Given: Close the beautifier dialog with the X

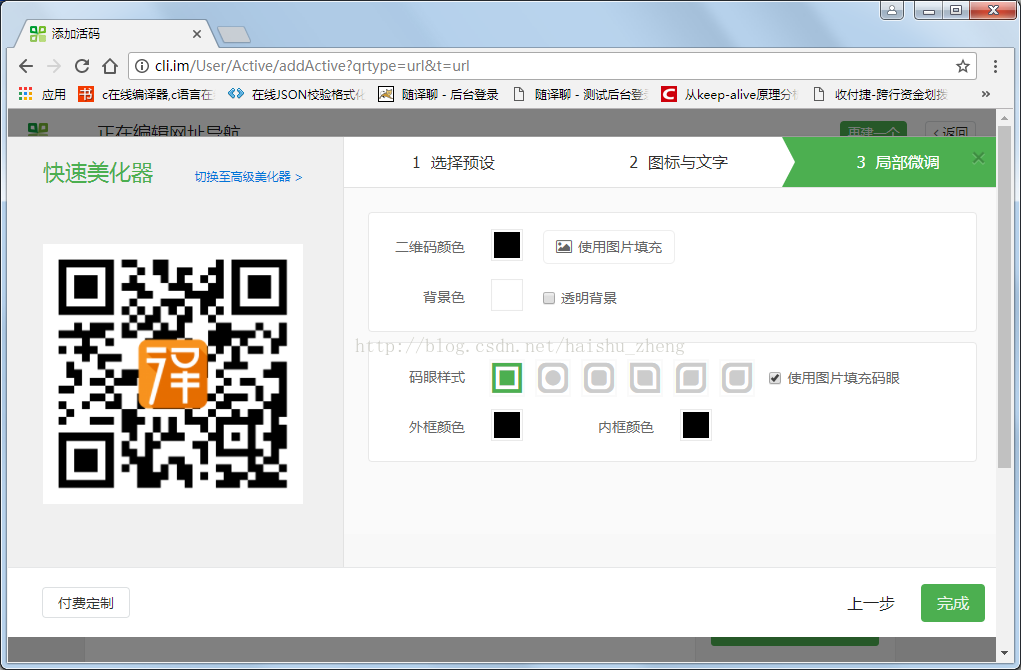Looking at the screenshot, I should [978, 158].
